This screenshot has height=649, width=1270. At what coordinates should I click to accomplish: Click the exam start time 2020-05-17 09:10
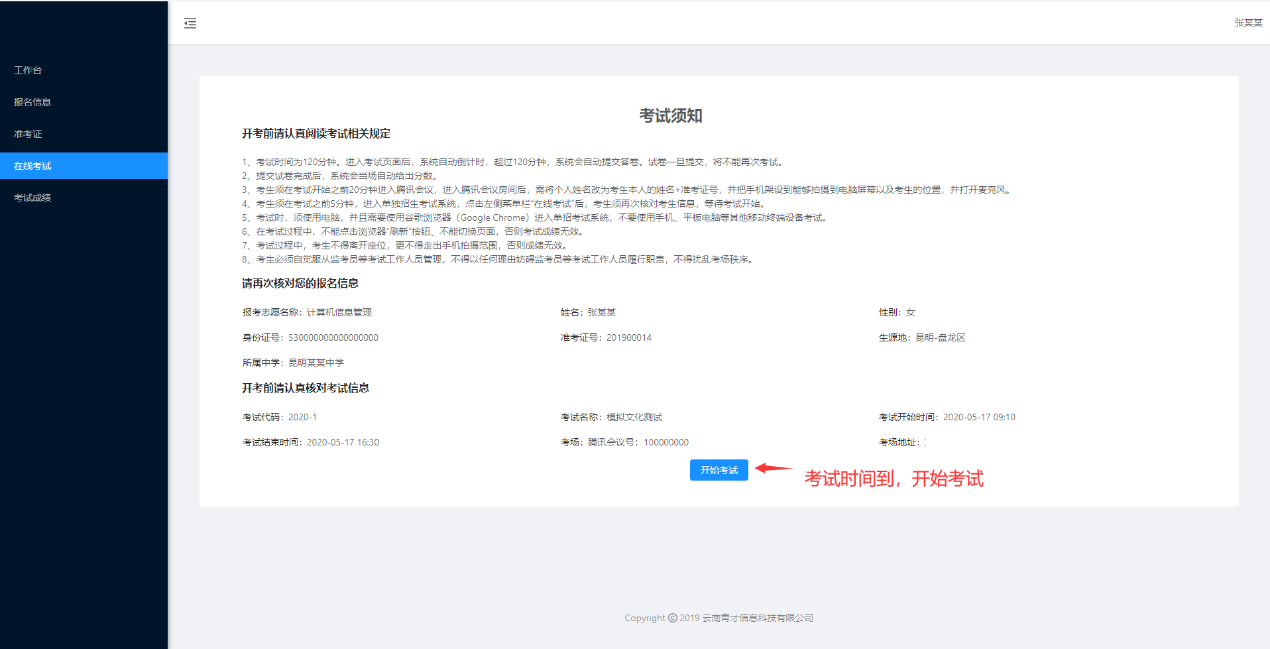click(x=979, y=417)
